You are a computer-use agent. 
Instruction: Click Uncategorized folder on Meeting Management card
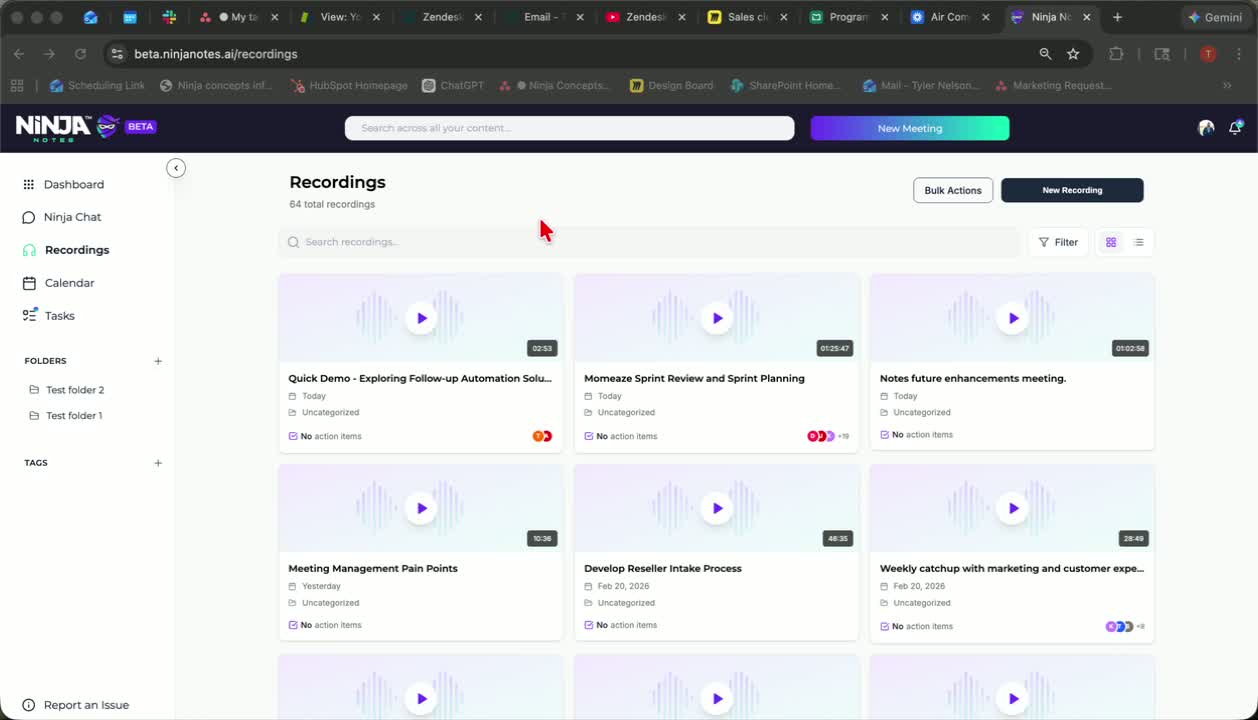click(324, 603)
